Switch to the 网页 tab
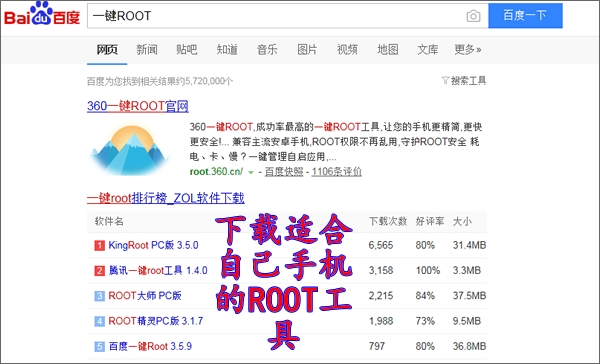Viewport: 600px width, 364px height. [x=107, y=49]
